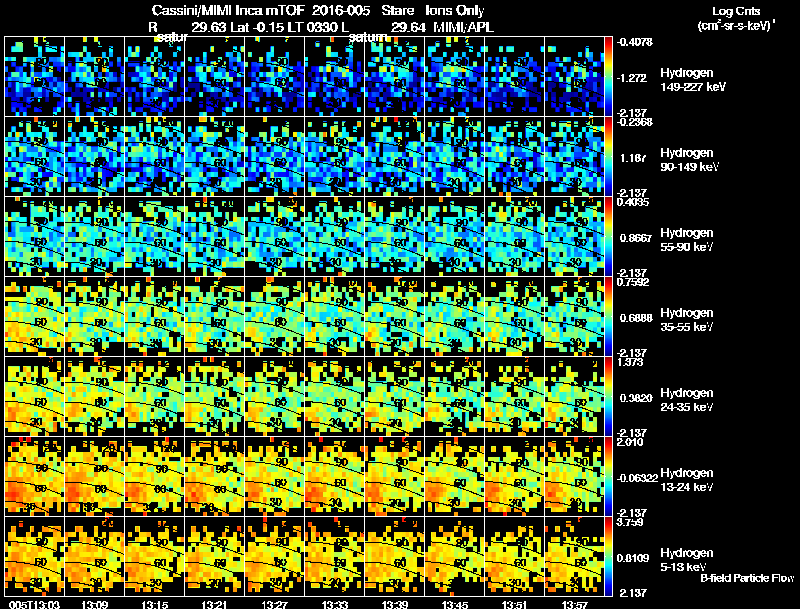Select the Hydrogen 55-90 keV panel at 13:57
This screenshot has width=800, height=609.
(x=574, y=237)
